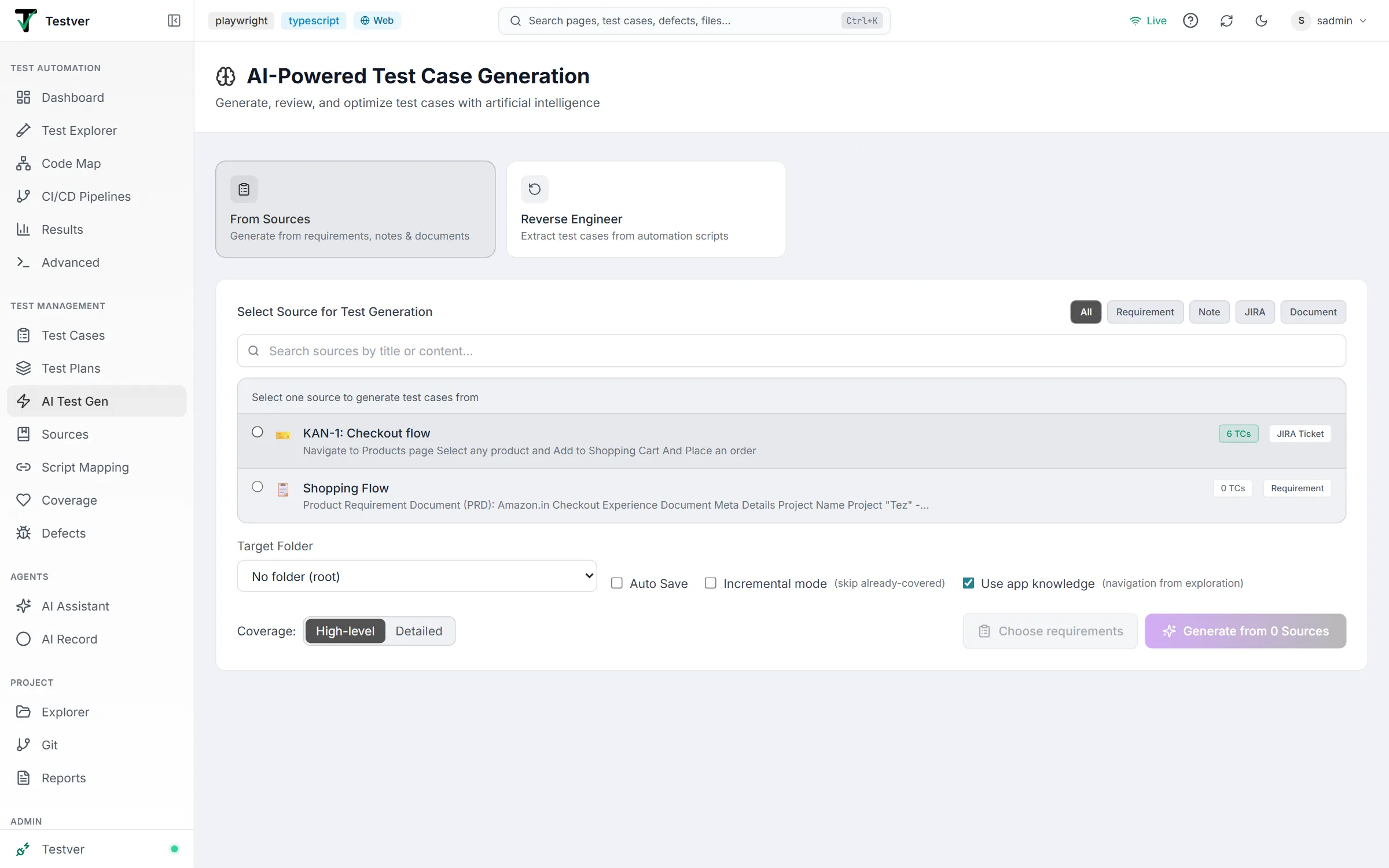Select the From Sources card
Screen dimensions: 1389x868
[x=355, y=209]
